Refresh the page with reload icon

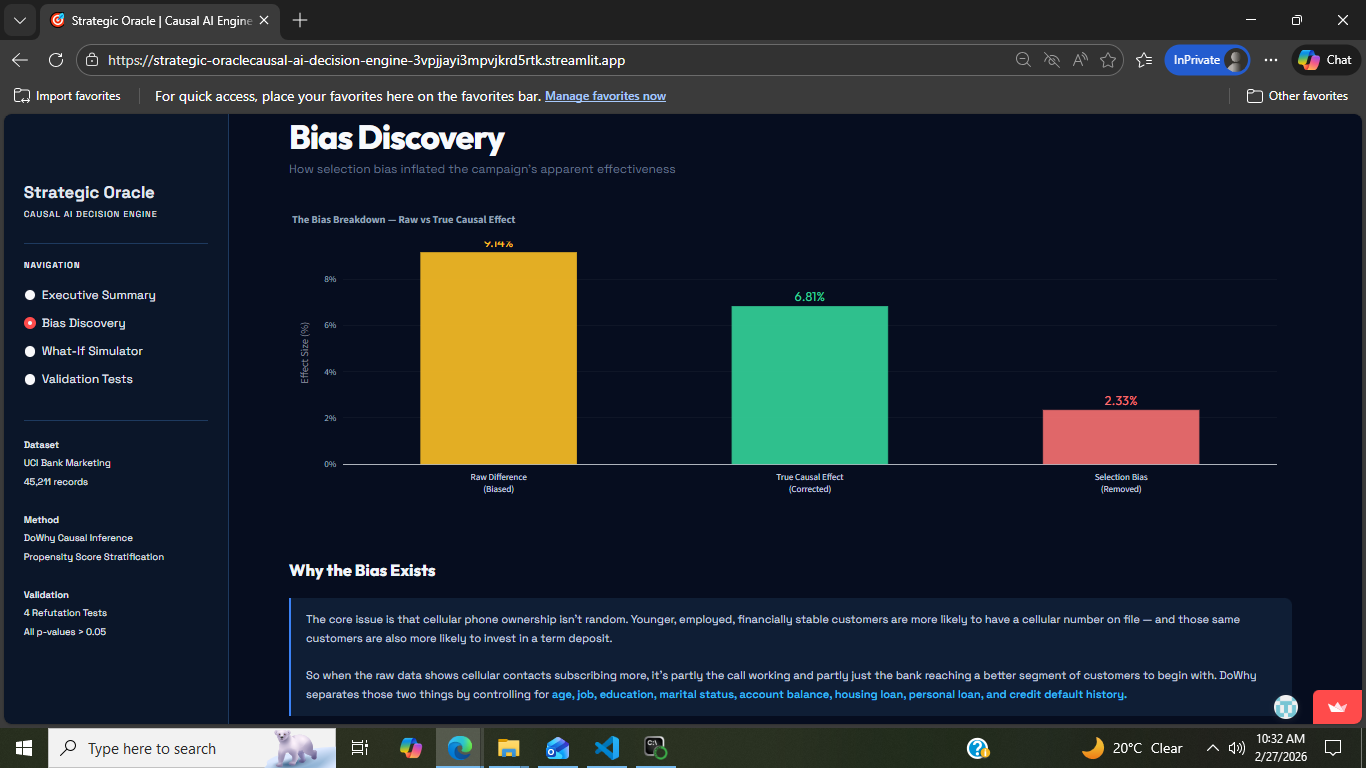tap(56, 60)
